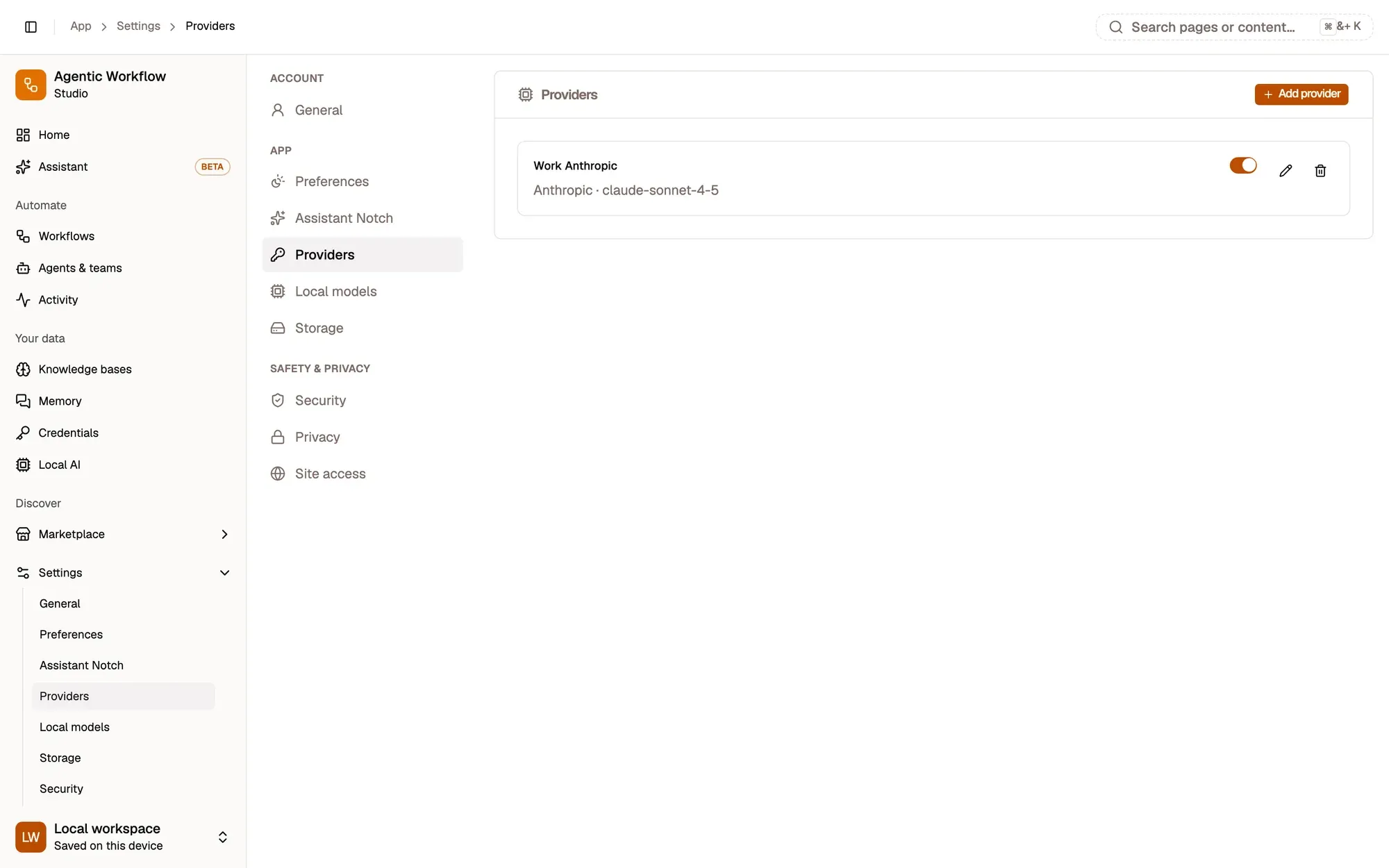The height and width of the screenshot is (868, 1389).
Task: Open the Local workspace switcher
Action: point(123,837)
